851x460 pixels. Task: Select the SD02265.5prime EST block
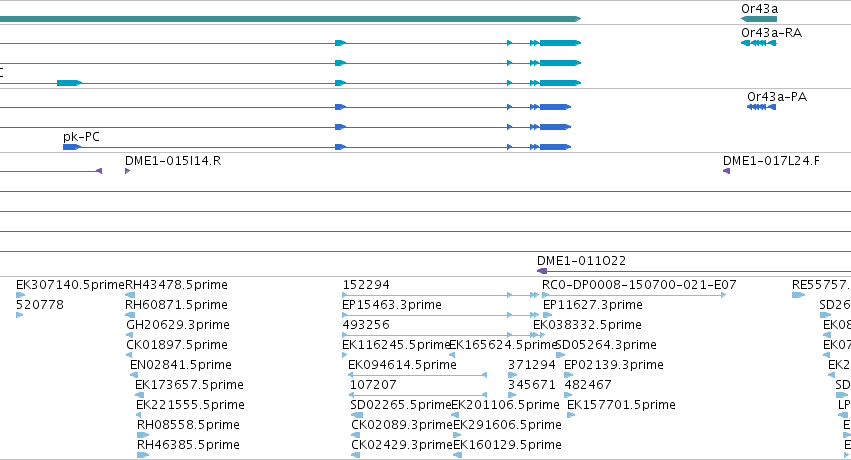tap(357, 415)
